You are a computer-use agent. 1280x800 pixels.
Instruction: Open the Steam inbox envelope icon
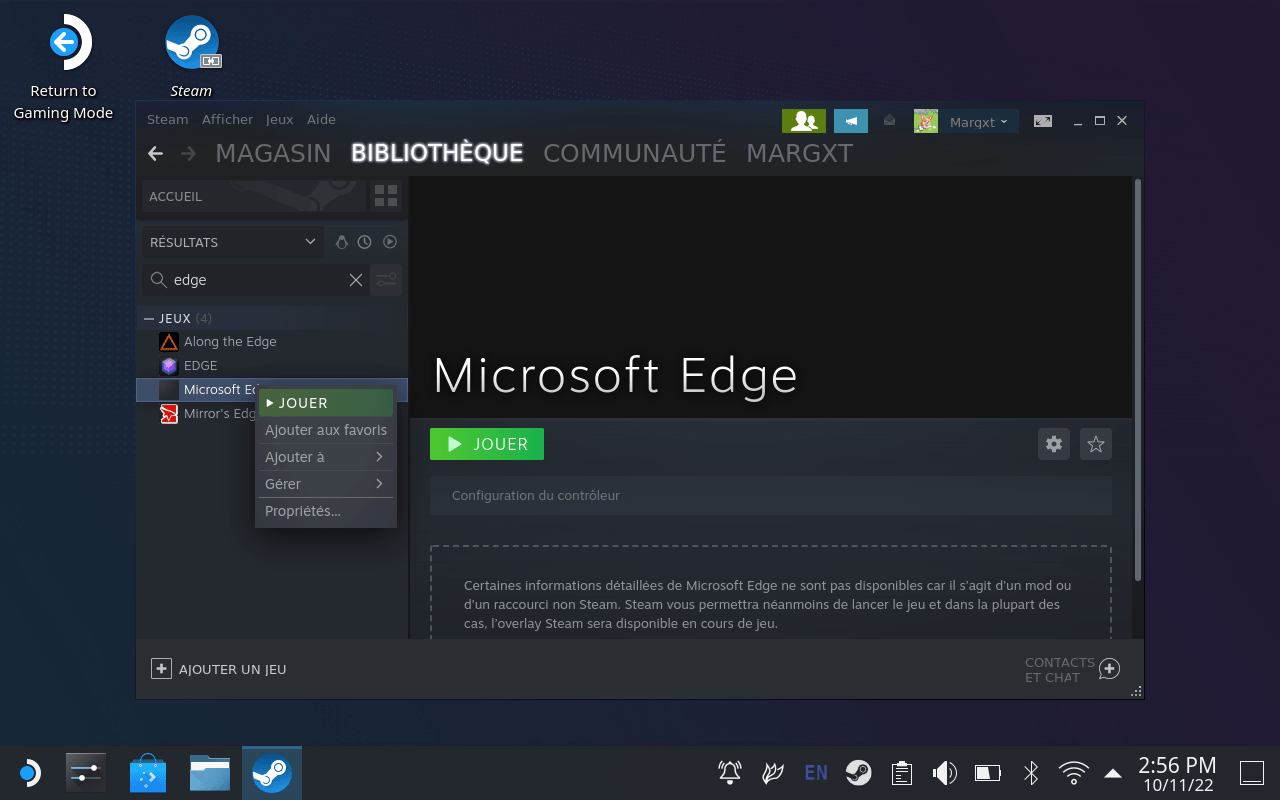[890, 121]
